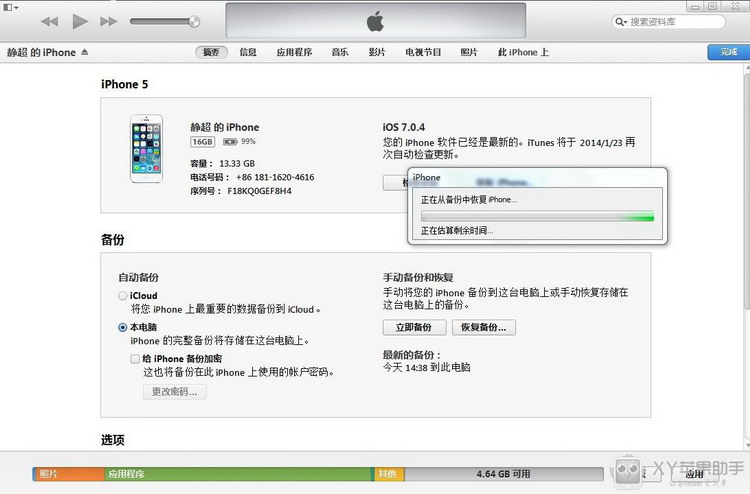Click the green 应用程序 storage segment
This screenshot has width=750, height=494.
tap(239, 473)
